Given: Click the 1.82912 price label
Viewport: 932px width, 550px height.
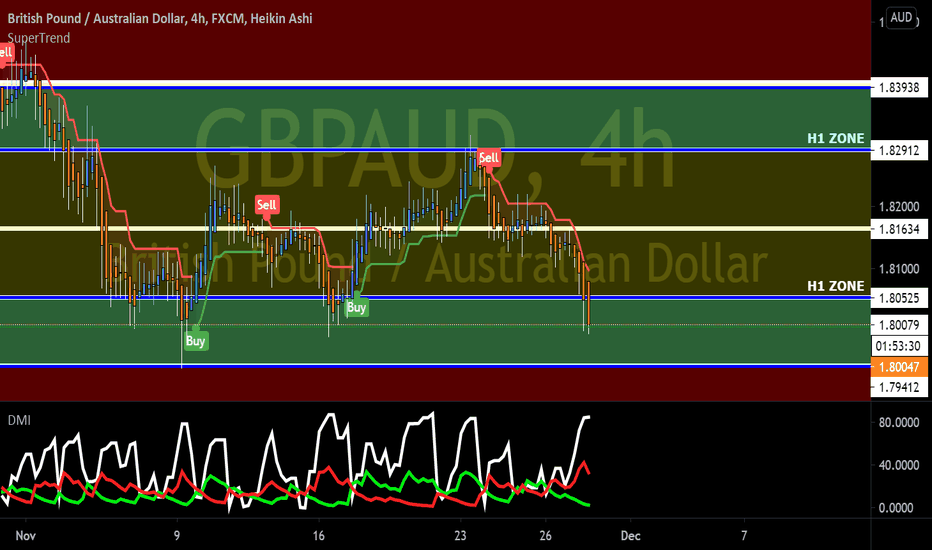Looking at the screenshot, I should tap(899, 150).
